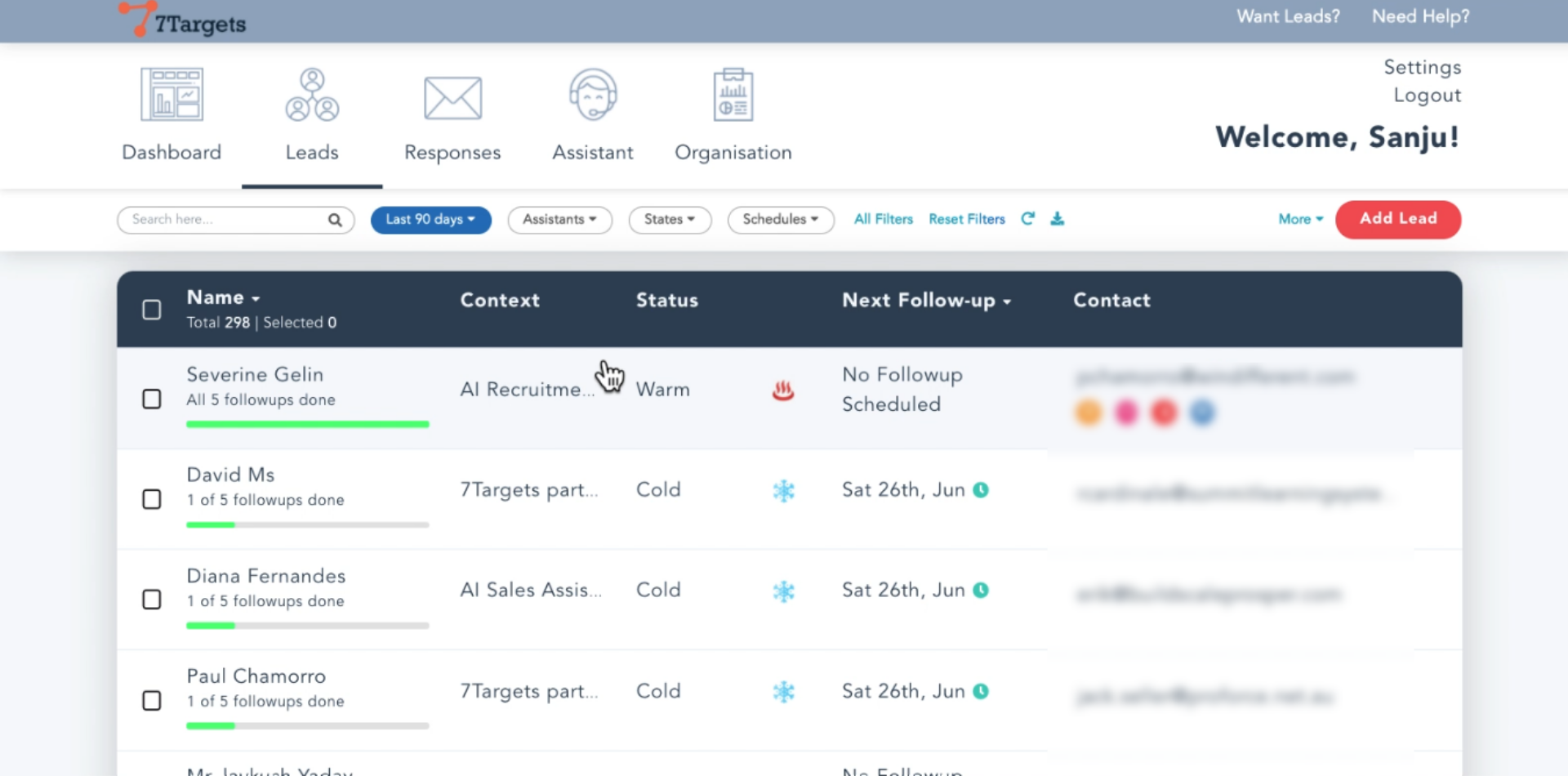Check the Severine Gelin row checkbox
1568x776 pixels.
point(152,399)
